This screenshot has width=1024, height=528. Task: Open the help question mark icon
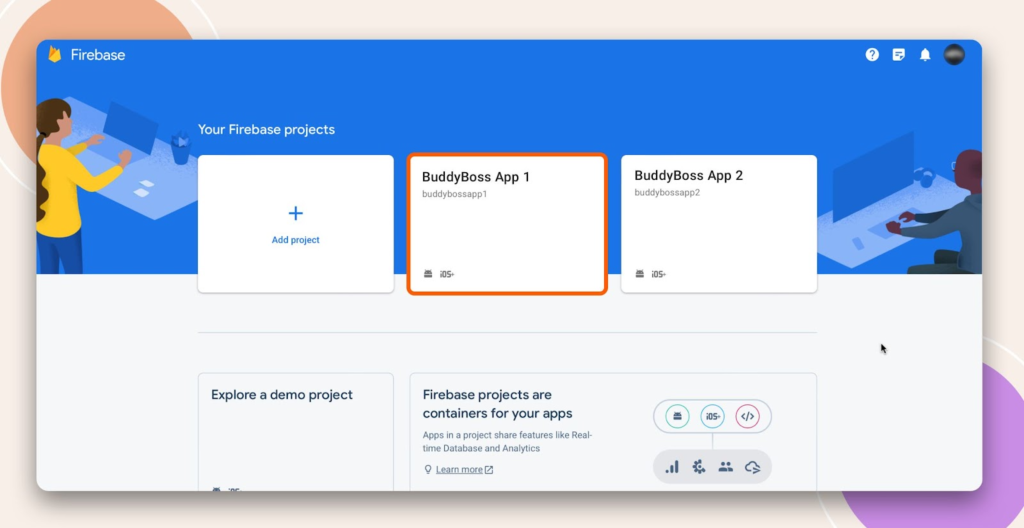[872, 55]
